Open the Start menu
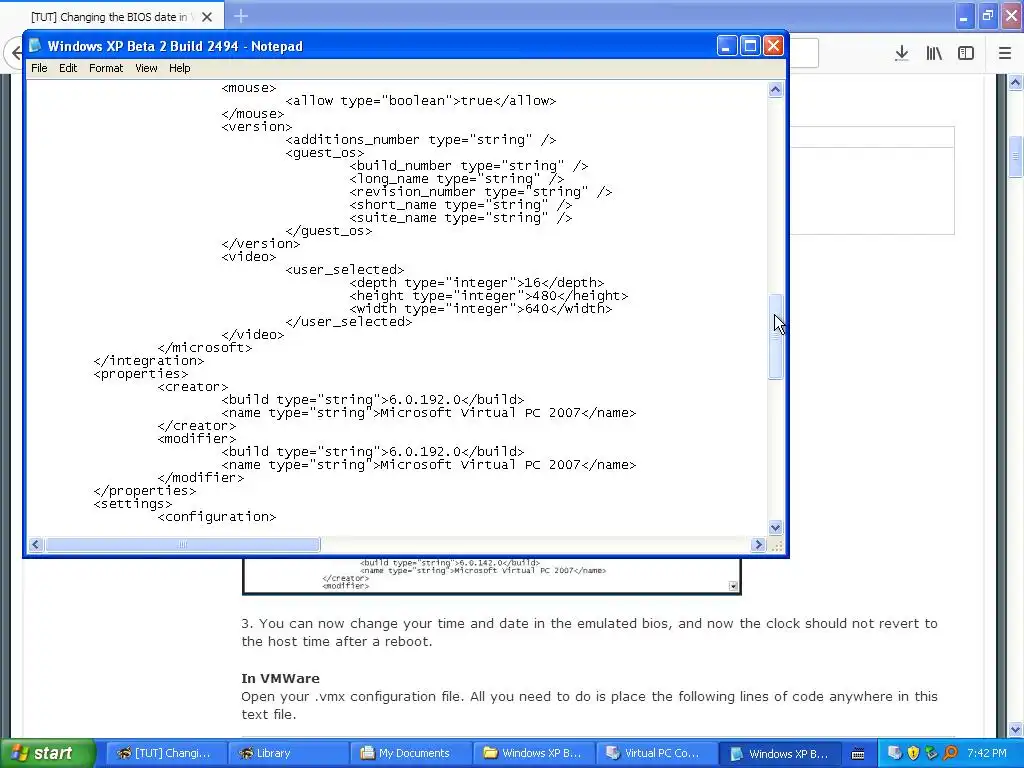The height and width of the screenshot is (768, 1024). pos(47,753)
